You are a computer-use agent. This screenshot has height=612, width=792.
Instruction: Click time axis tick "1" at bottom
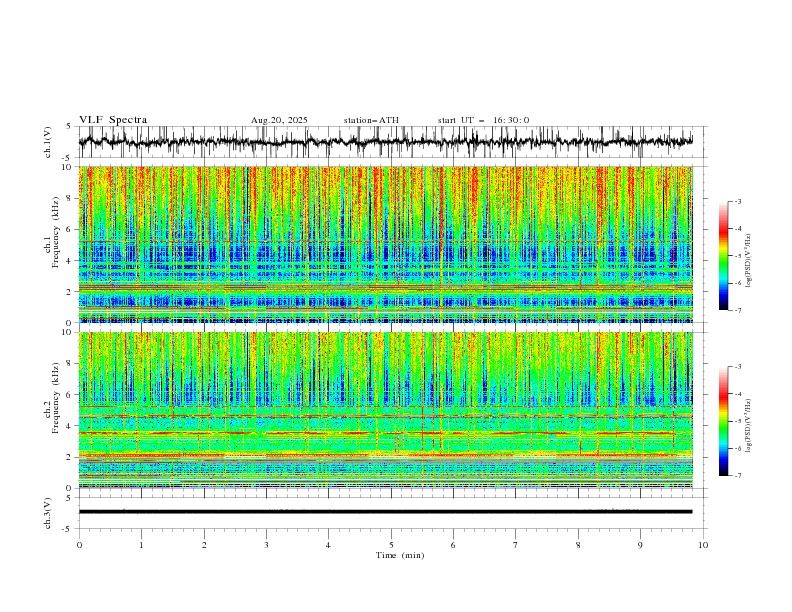(x=141, y=545)
